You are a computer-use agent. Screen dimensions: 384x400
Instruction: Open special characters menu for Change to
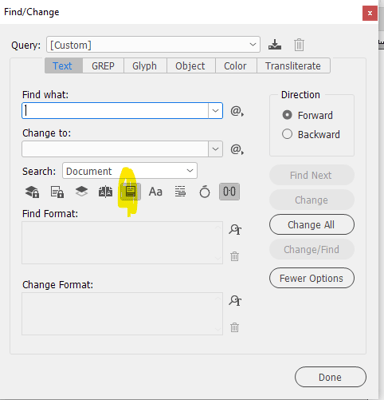click(237, 149)
